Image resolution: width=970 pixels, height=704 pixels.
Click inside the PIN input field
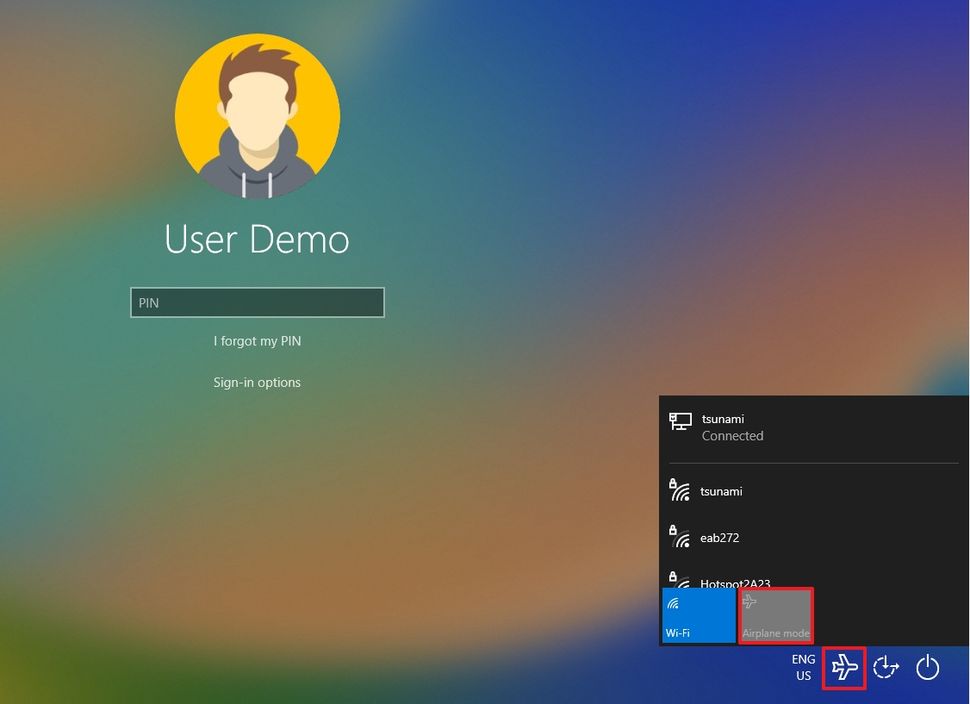257,302
